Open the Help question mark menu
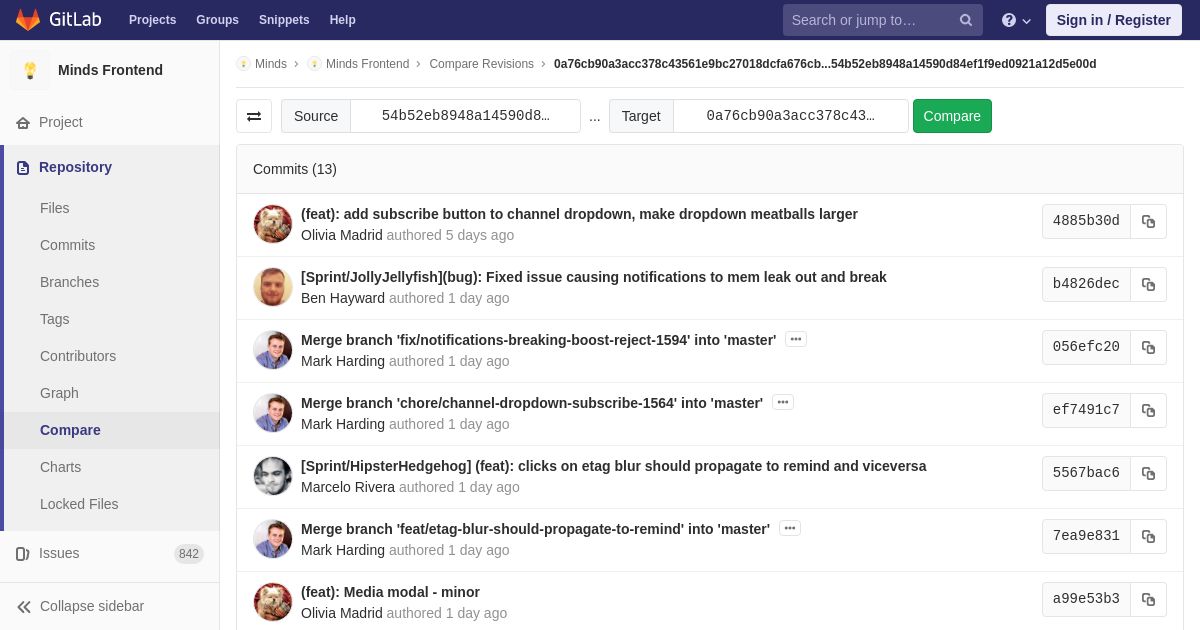Screen dimensions: 1200x630 [1016, 20]
